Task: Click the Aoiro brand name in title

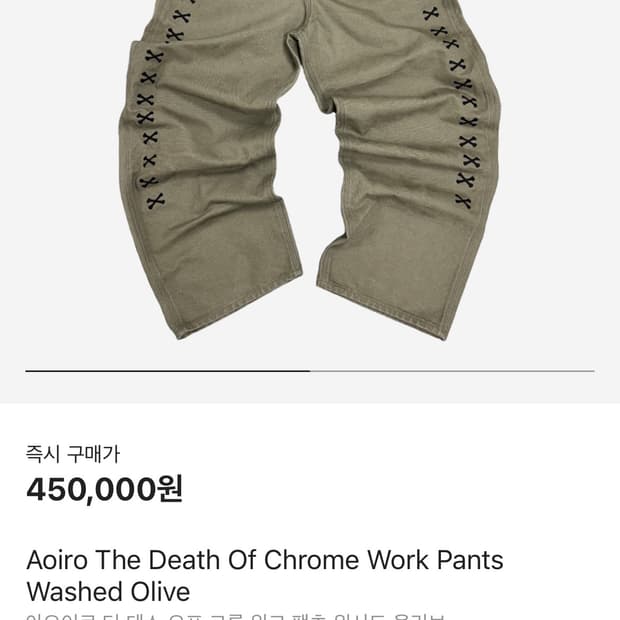Action: tap(57, 560)
